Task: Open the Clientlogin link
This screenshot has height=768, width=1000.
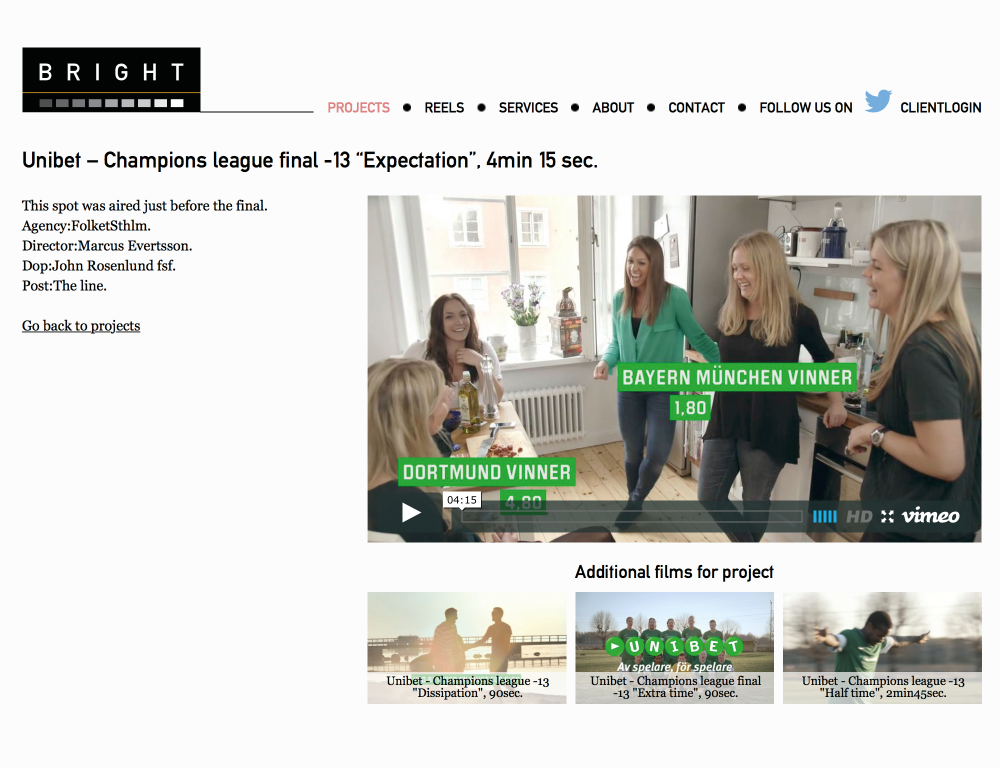Action: [x=941, y=108]
